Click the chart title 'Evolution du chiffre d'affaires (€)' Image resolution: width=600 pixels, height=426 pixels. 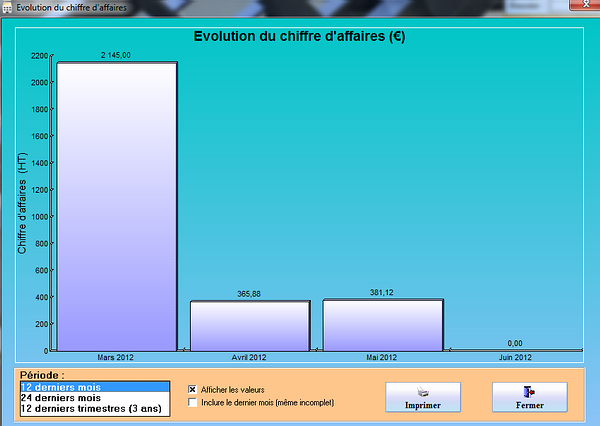[x=299, y=36]
